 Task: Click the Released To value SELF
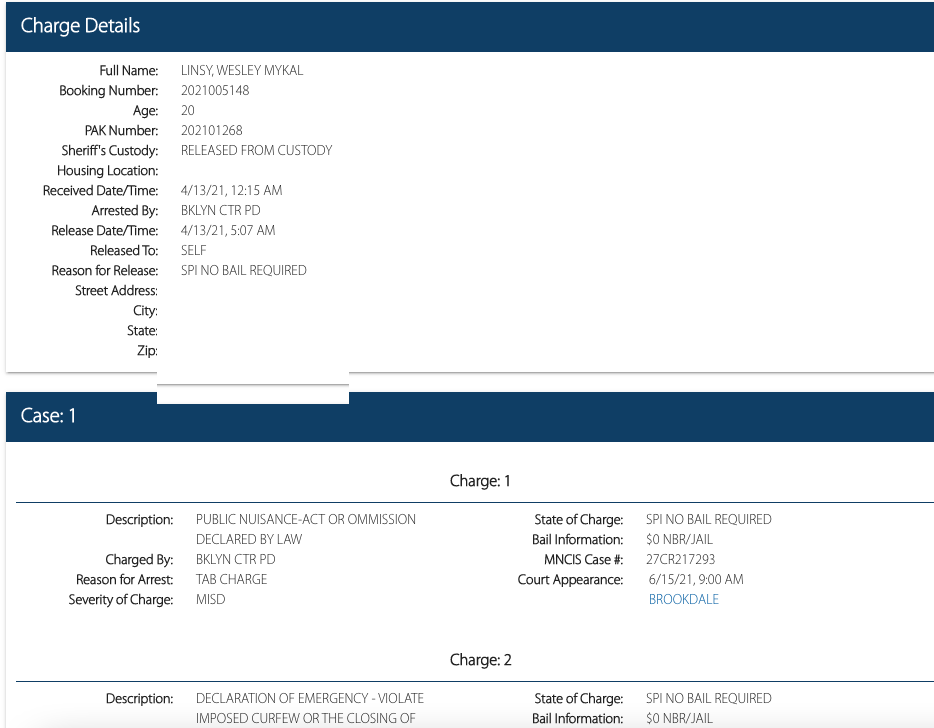coord(193,251)
